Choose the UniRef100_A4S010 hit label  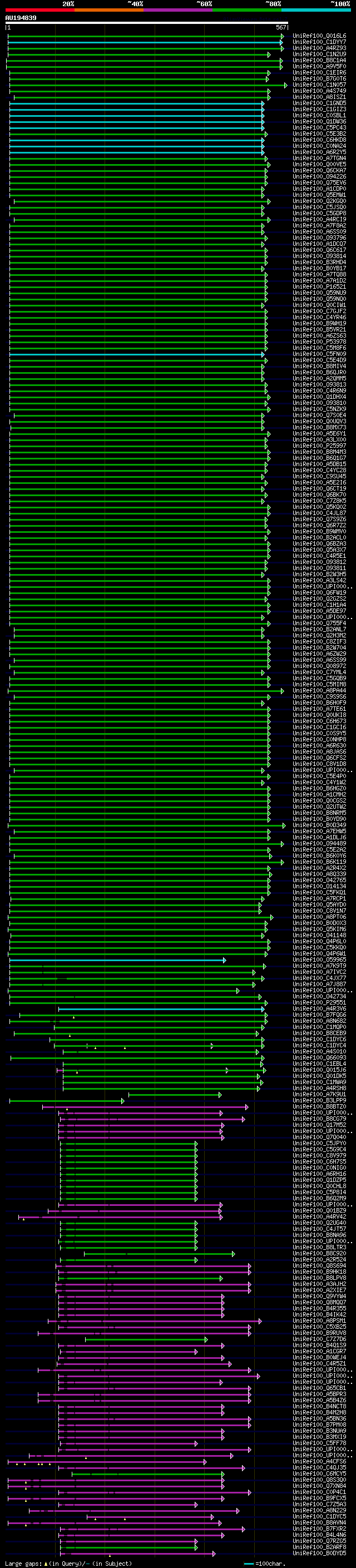coord(319,1051)
